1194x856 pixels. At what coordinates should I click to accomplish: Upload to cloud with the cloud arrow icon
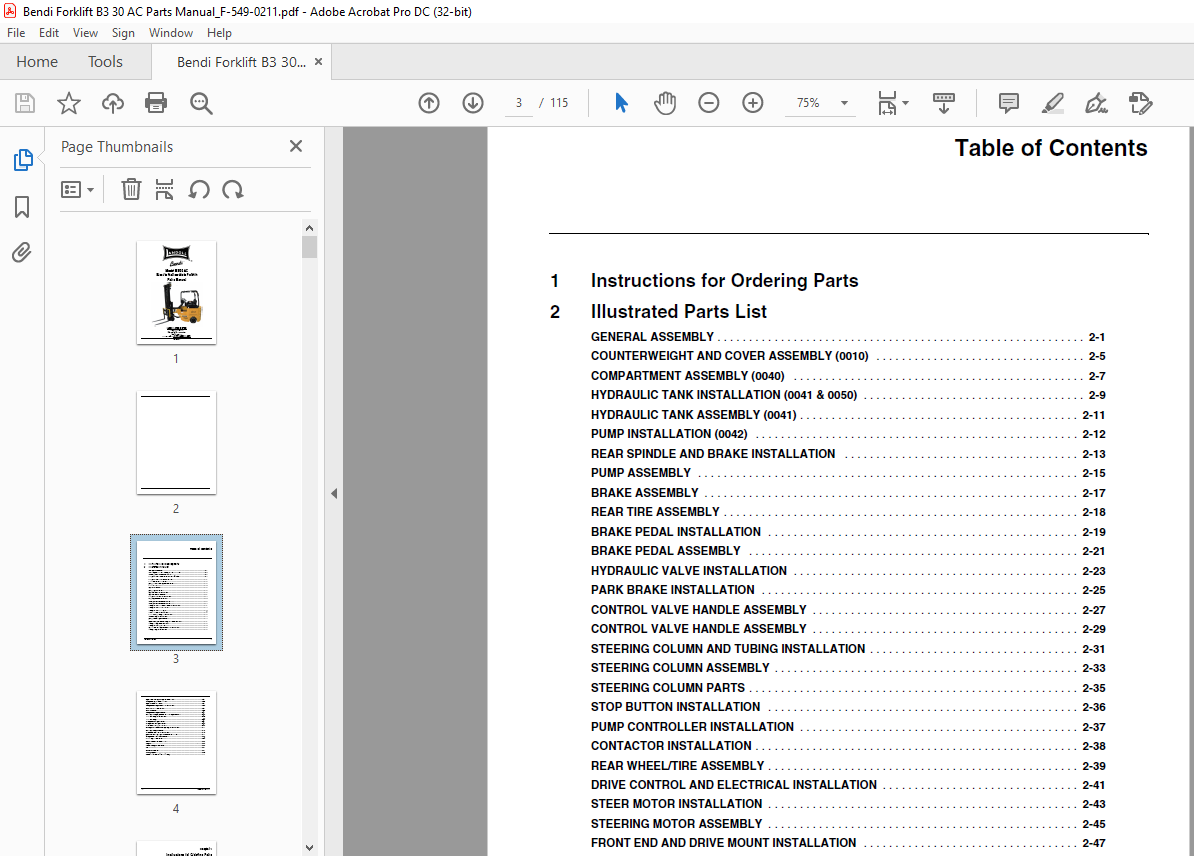pos(113,103)
